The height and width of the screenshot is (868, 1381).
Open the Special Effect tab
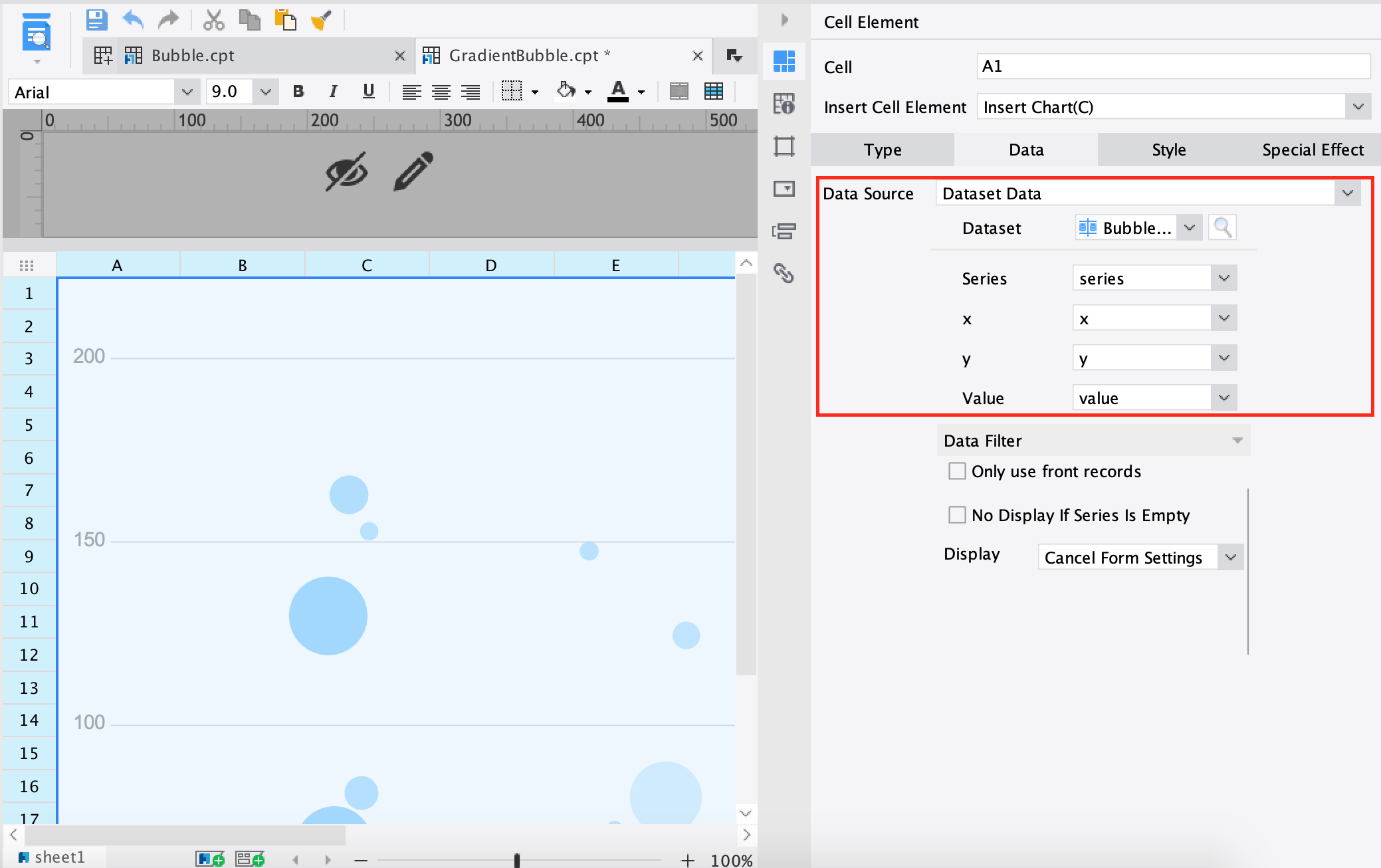click(1313, 150)
